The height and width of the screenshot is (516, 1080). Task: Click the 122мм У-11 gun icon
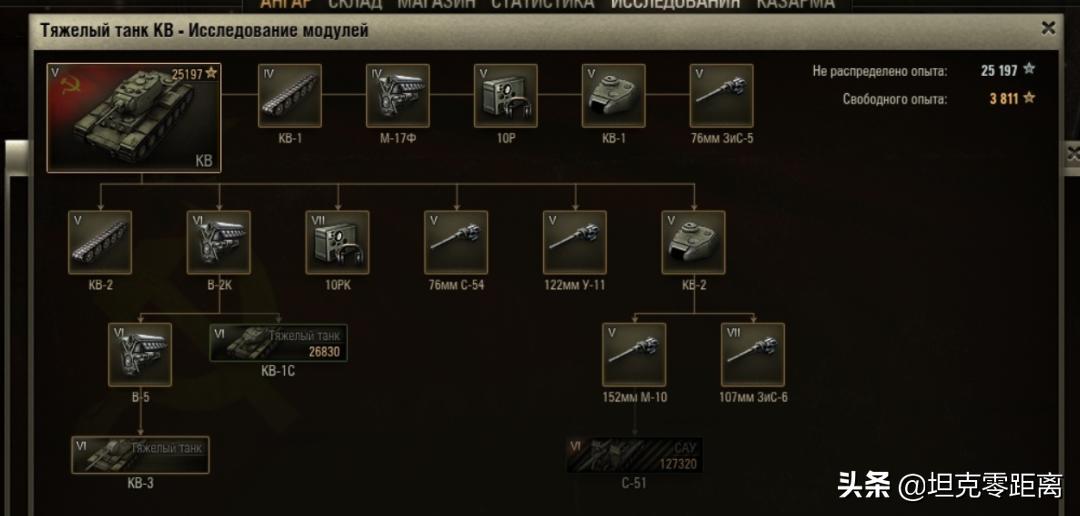click(x=574, y=242)
